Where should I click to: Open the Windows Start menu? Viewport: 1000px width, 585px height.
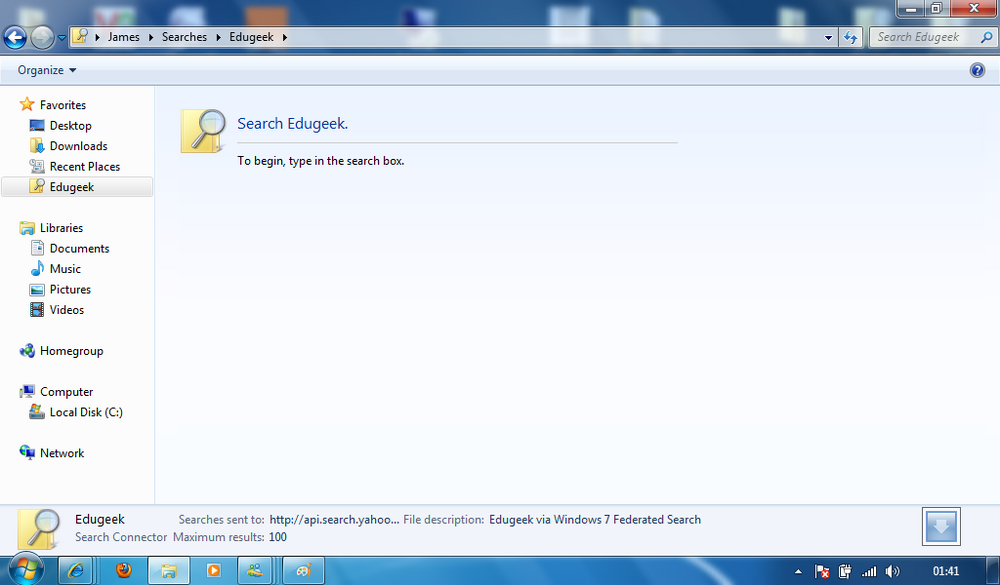pos(26,570)
